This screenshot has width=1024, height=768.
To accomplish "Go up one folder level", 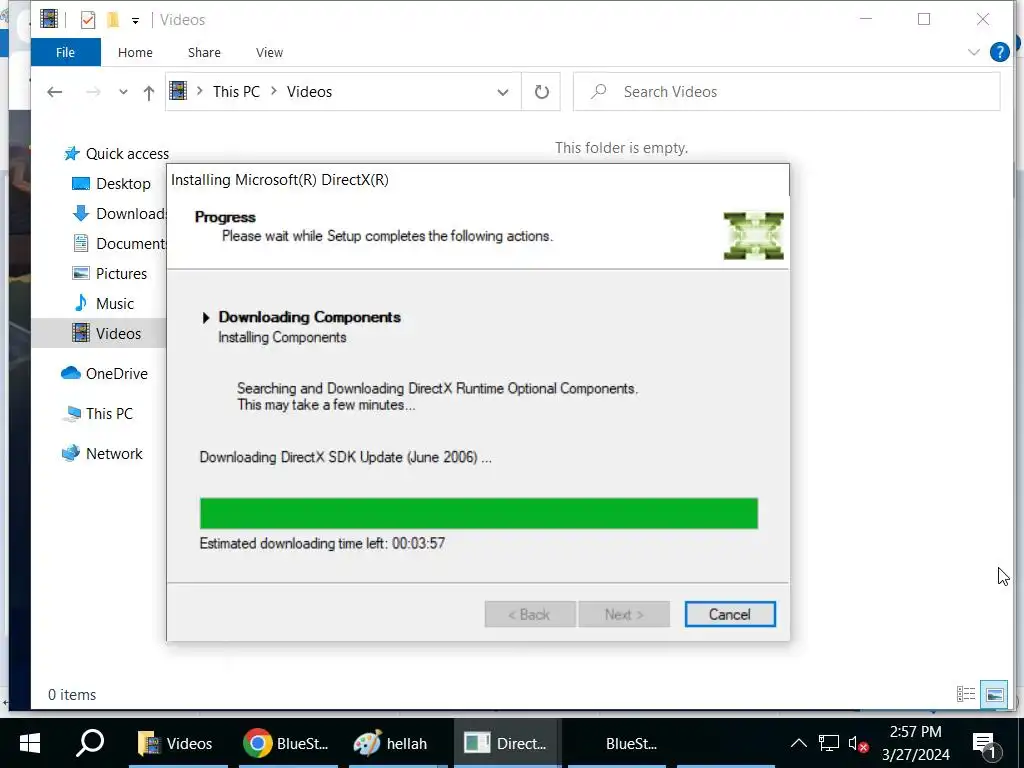I will [x=149, y=93].
